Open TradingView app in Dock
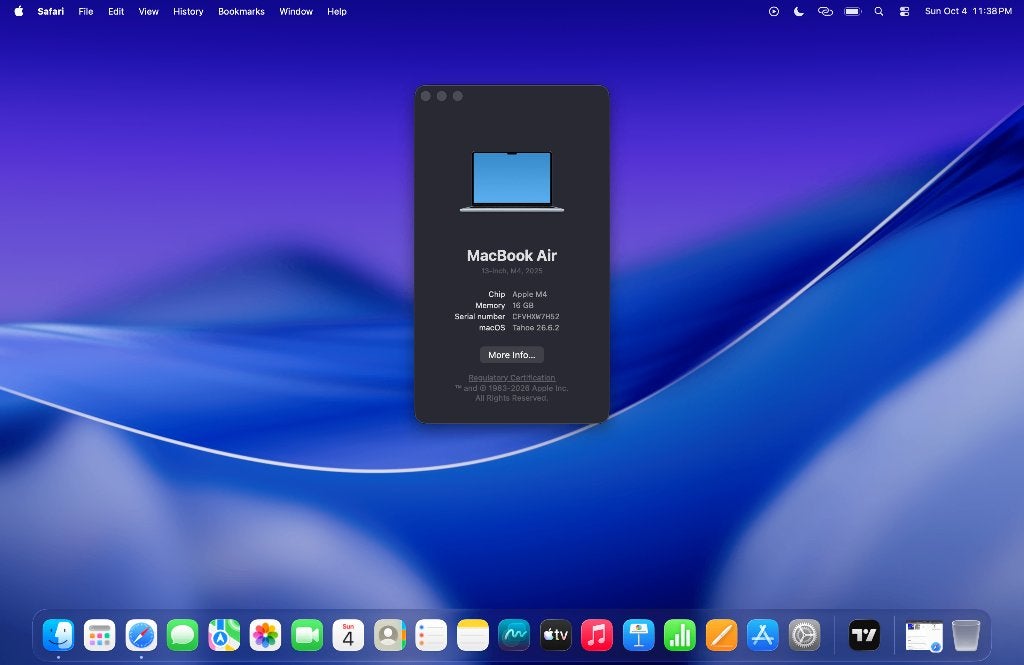This screenshot has height=665, width=1024. pyautogui.click(x=864, y=635)
